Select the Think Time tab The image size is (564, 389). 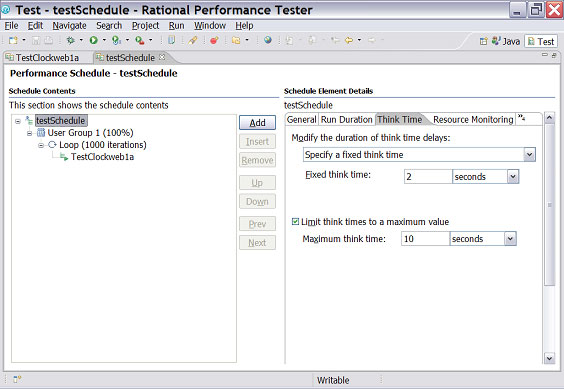400,119
